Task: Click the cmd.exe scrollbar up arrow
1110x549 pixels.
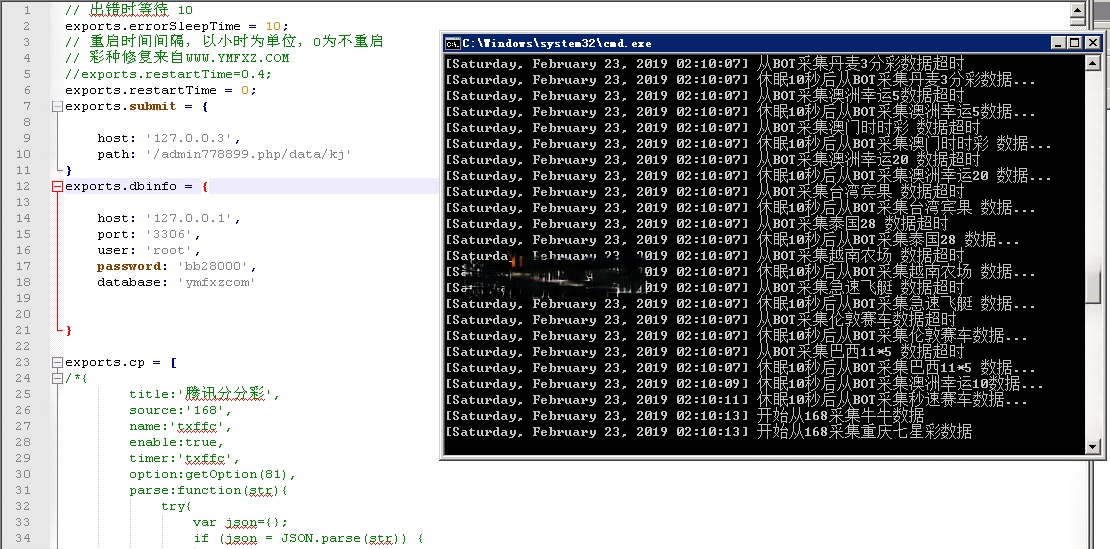Action: [x=1092, y=62]
